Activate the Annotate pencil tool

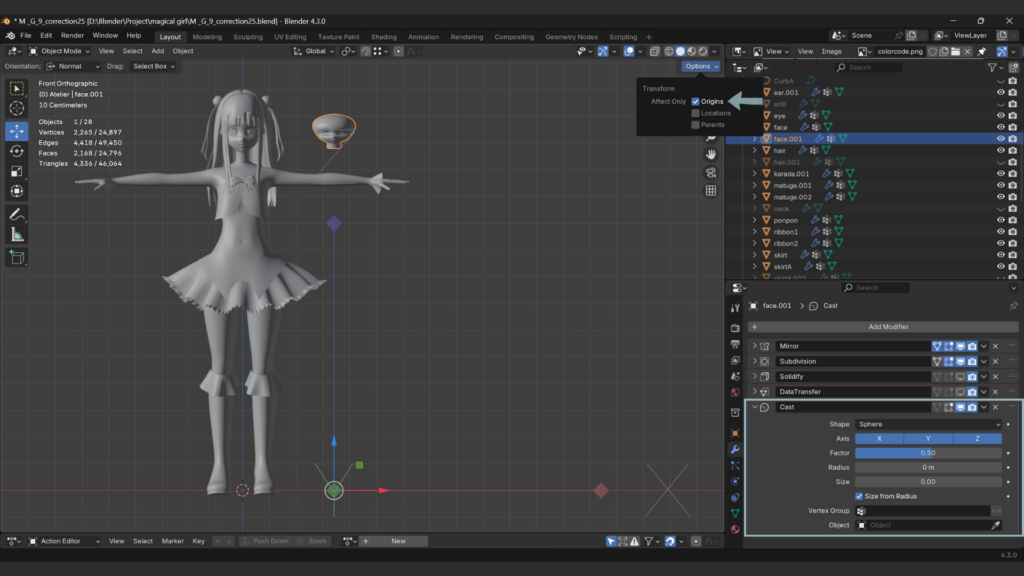click(x=17, y=214)
